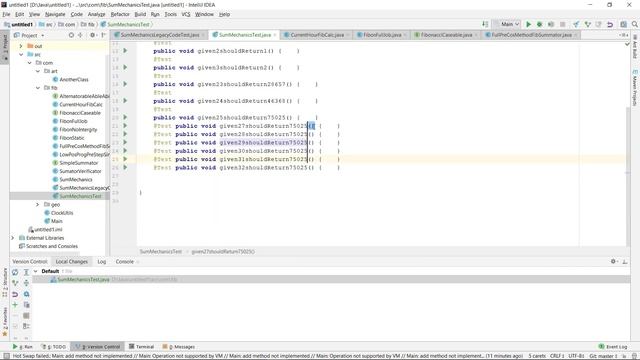Collapse the fib package
Viewport: 640px width, 360px height.
tap(38, 88)
